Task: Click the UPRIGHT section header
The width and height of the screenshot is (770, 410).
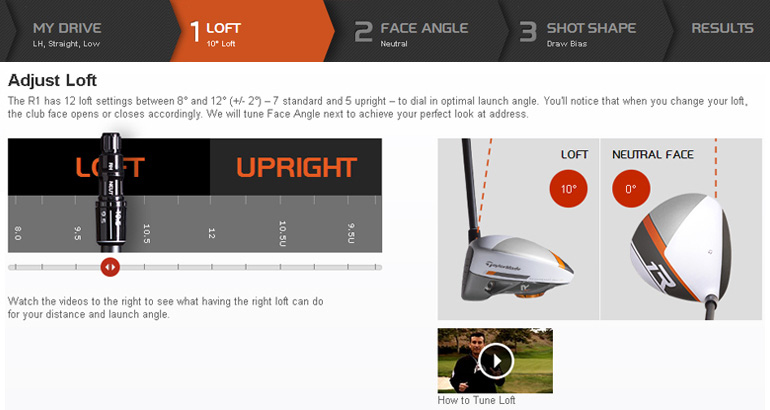Action: click(x=296, y=167)
